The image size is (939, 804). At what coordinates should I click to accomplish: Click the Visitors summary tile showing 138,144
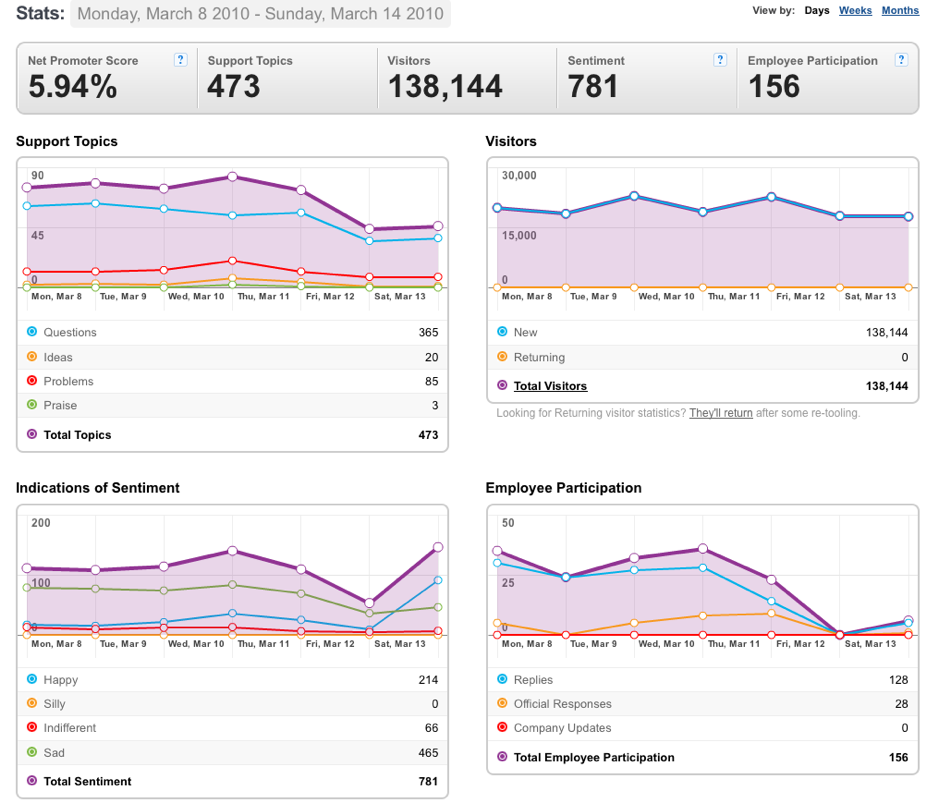point(467,78)
